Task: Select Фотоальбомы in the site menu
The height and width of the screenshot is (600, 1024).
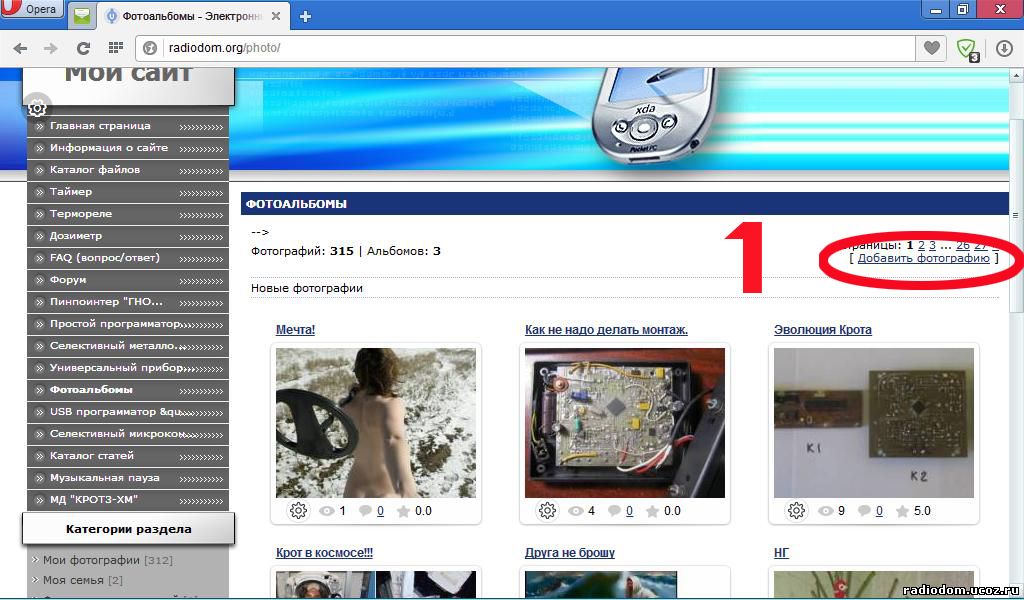Action: click(x=128, y=390)
